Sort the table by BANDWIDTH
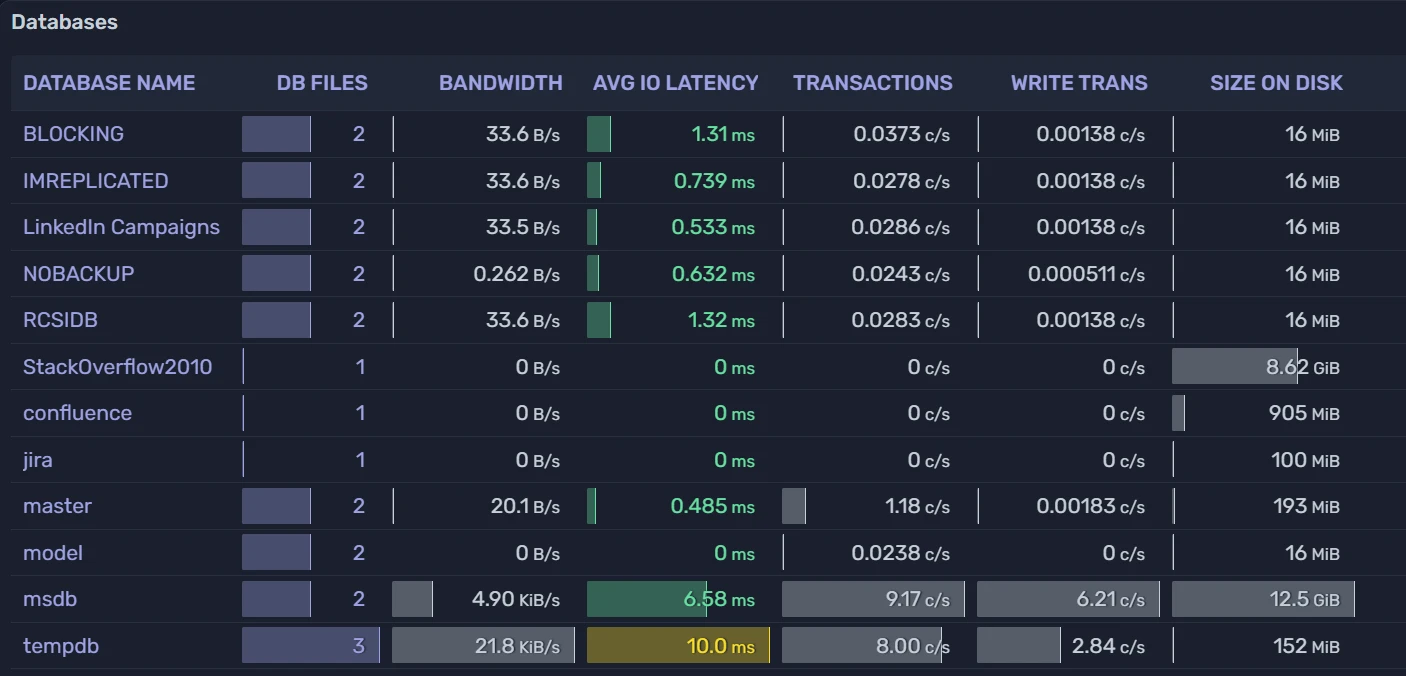 point(500,83)
